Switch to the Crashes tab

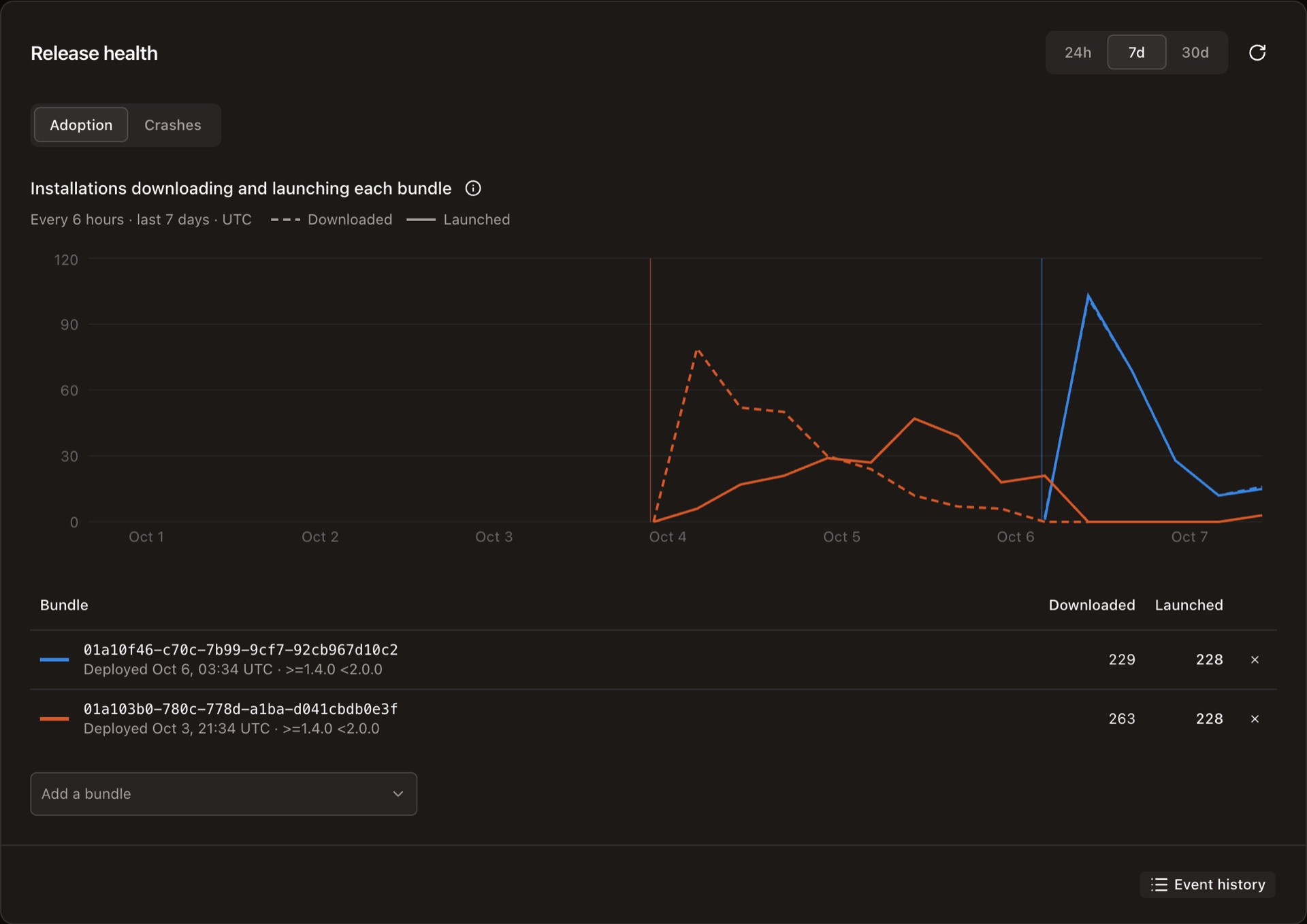coord(173,125)
